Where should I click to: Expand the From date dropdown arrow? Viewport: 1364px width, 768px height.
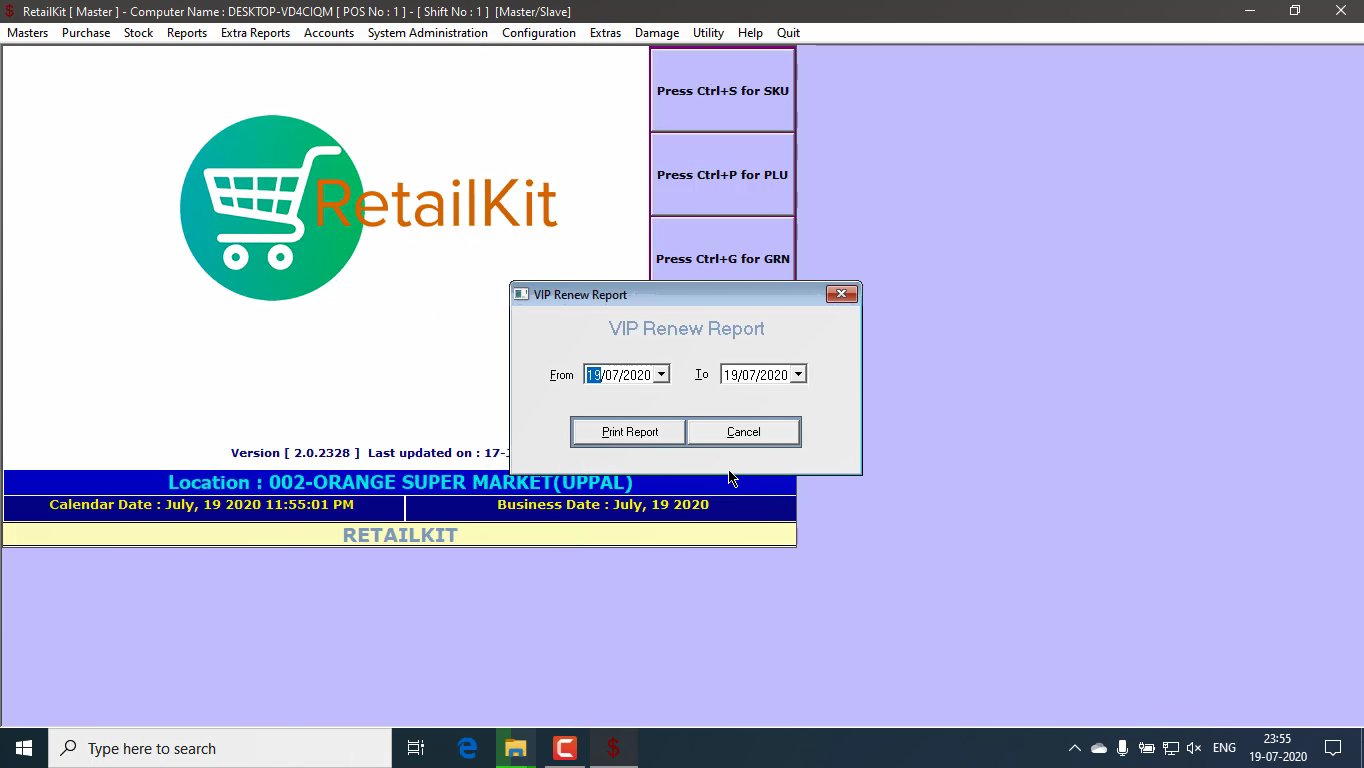pos(661,375)
